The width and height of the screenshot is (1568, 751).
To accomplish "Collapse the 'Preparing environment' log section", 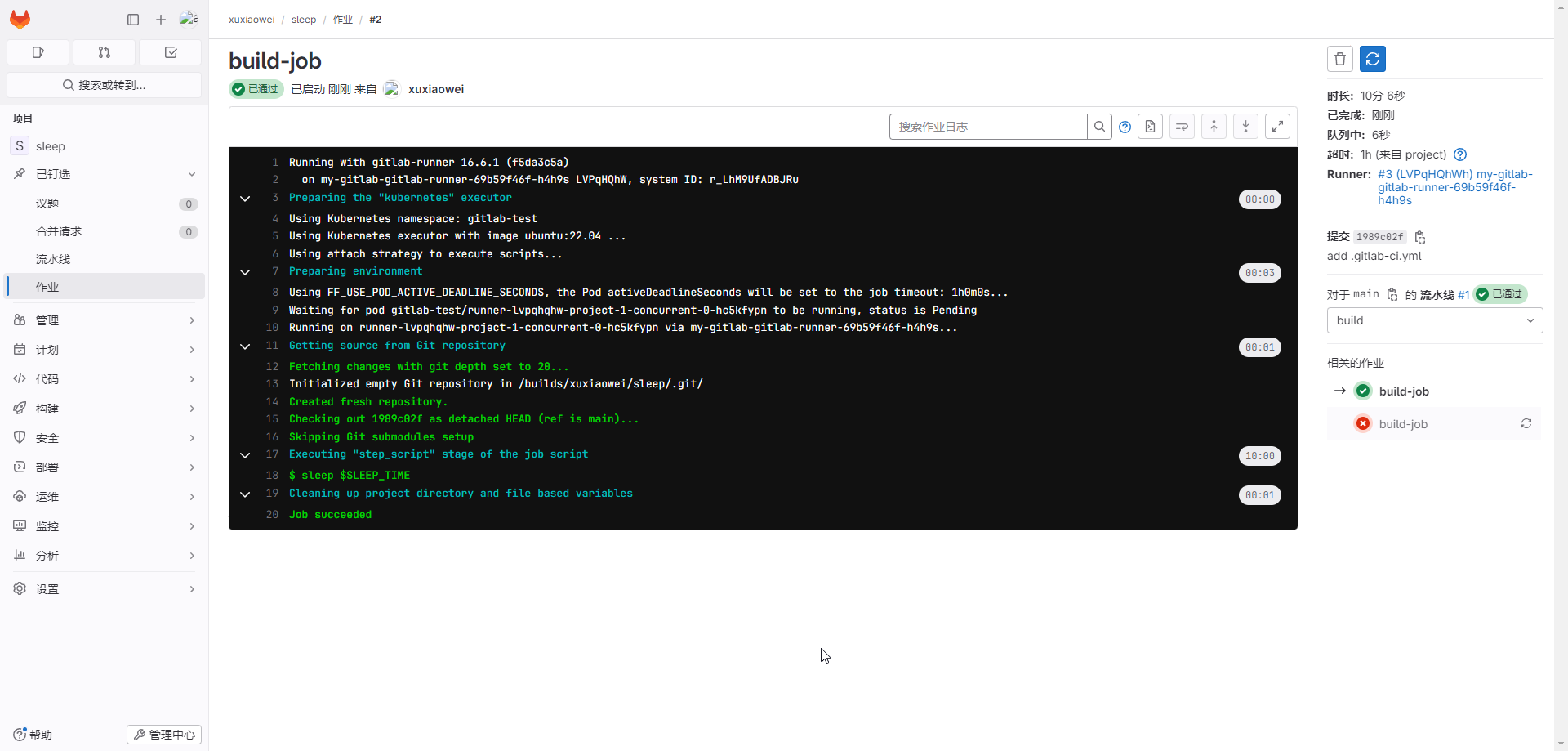I will (245, 272).
